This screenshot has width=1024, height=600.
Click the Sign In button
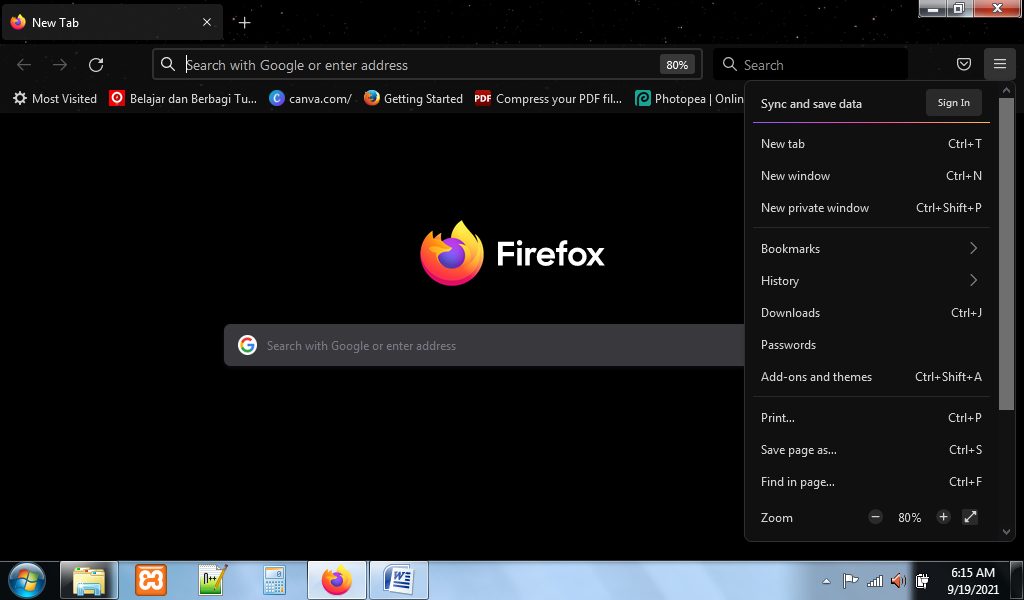coord(953,103)
